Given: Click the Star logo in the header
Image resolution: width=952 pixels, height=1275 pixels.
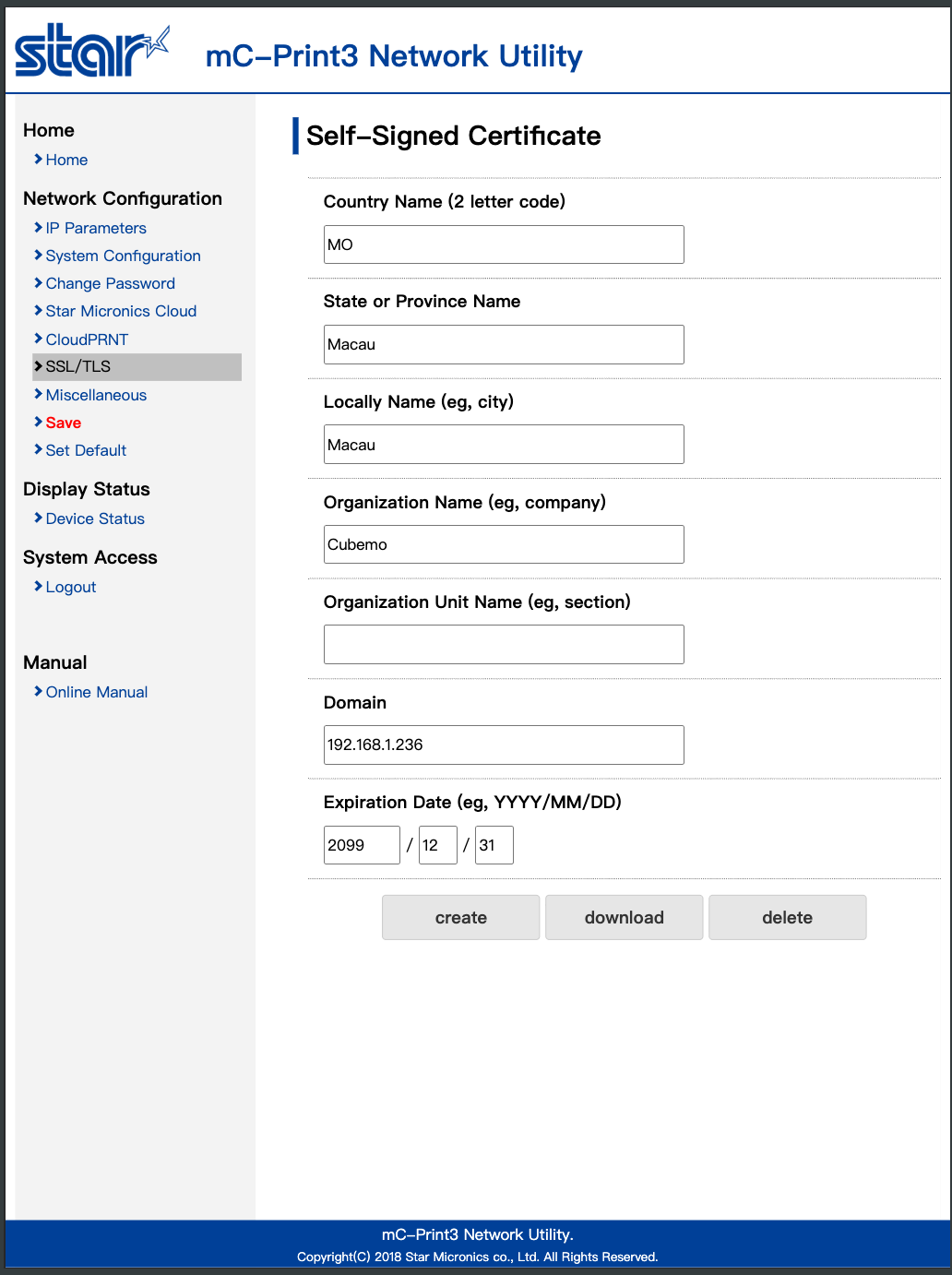Looking at the screenshot, I should pyautogui.click(x=91, y=52).
